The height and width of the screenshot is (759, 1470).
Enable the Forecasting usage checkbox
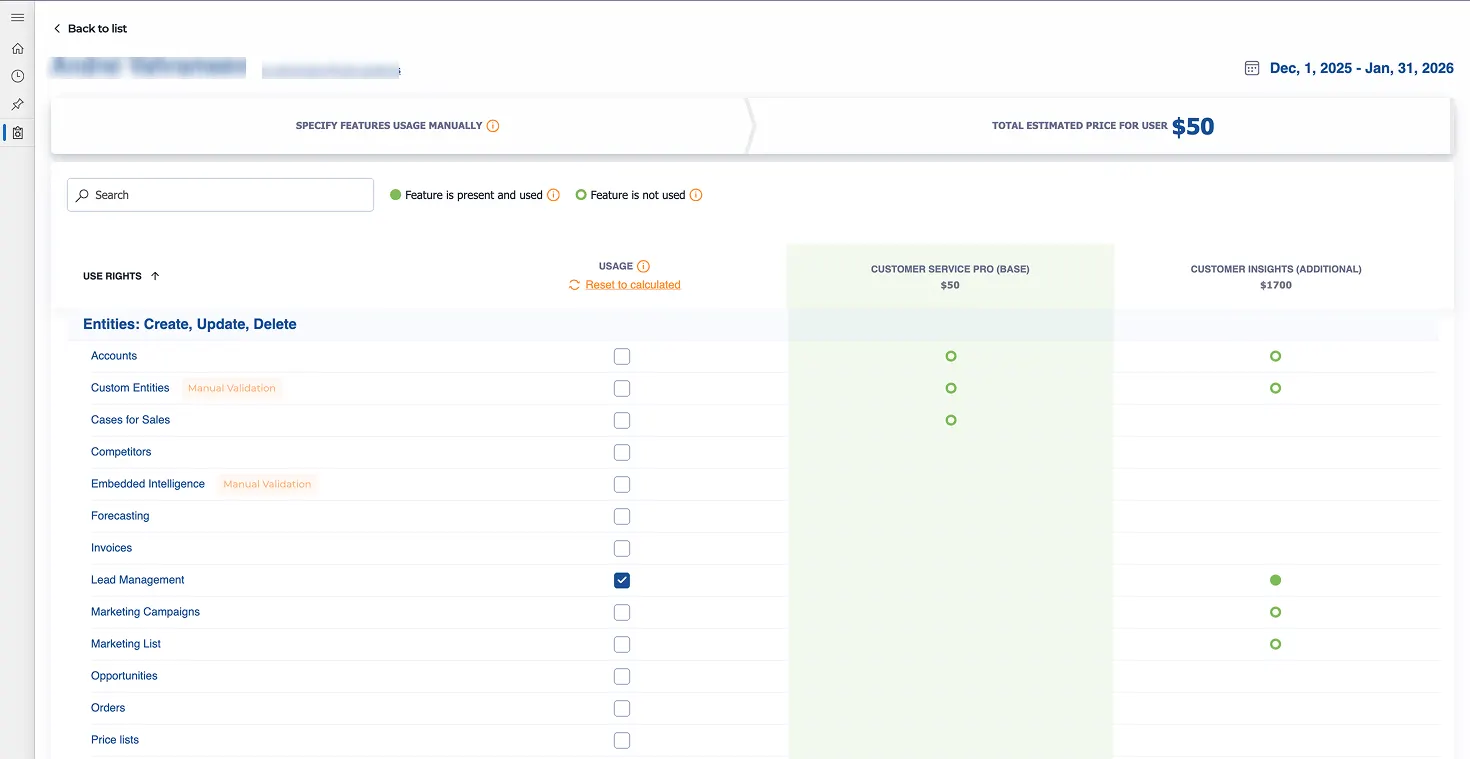(622, 516)
